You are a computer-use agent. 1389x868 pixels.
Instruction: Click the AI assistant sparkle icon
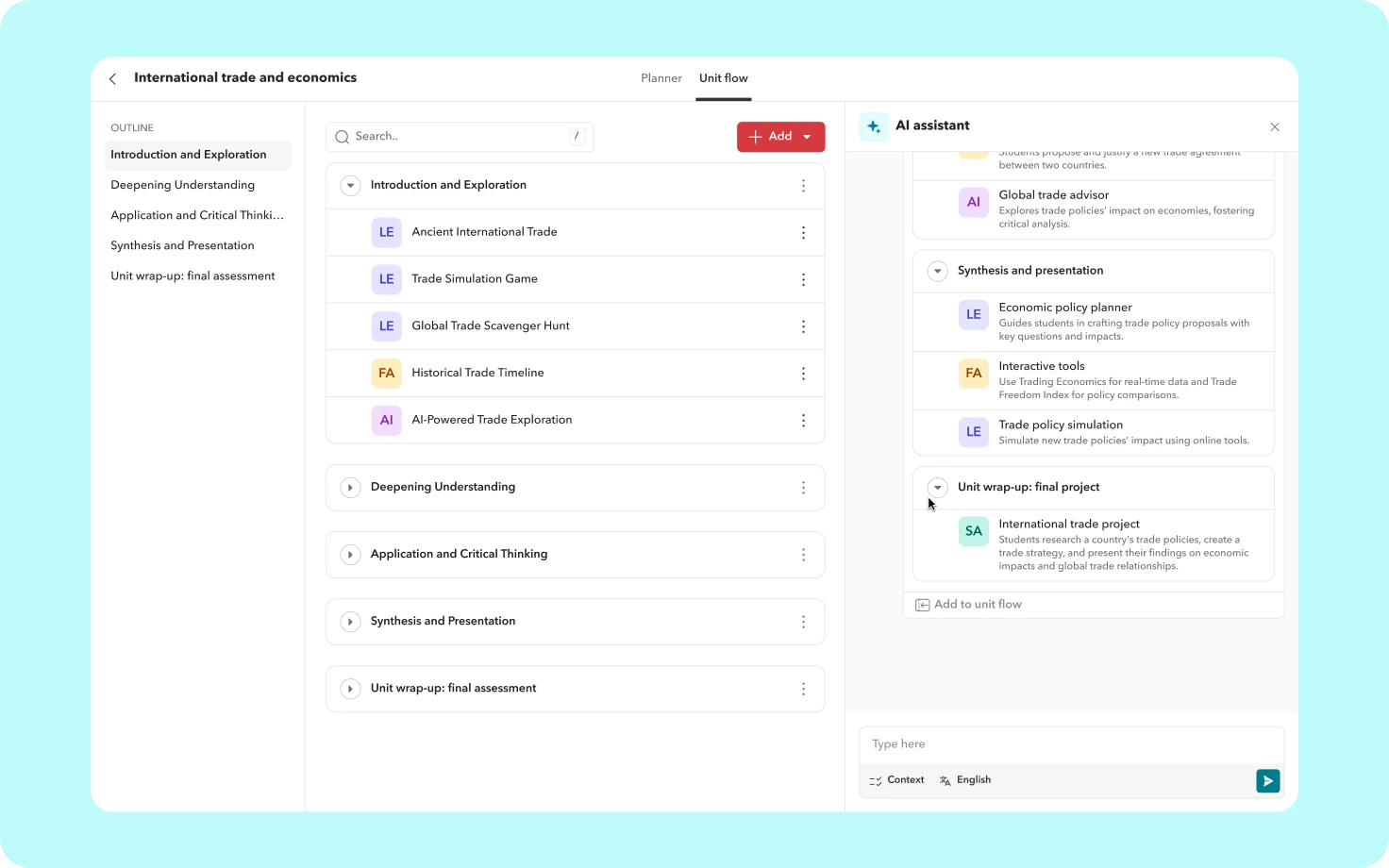click(874, 126)
